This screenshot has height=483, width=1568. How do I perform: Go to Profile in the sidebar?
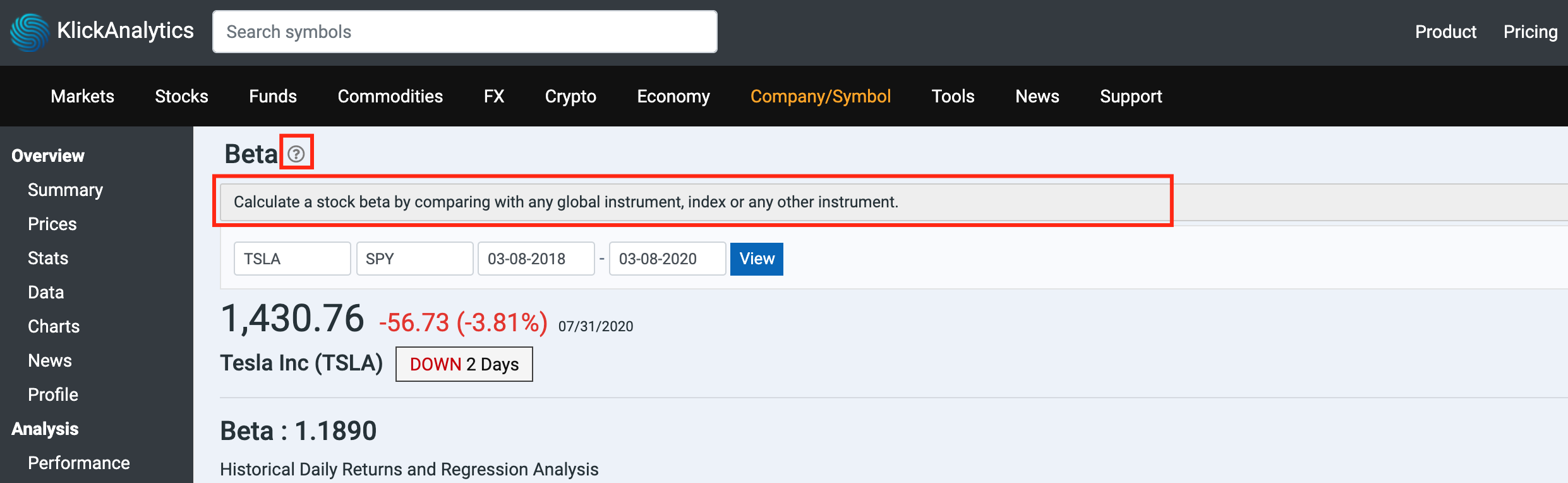(x=53, y=394)
